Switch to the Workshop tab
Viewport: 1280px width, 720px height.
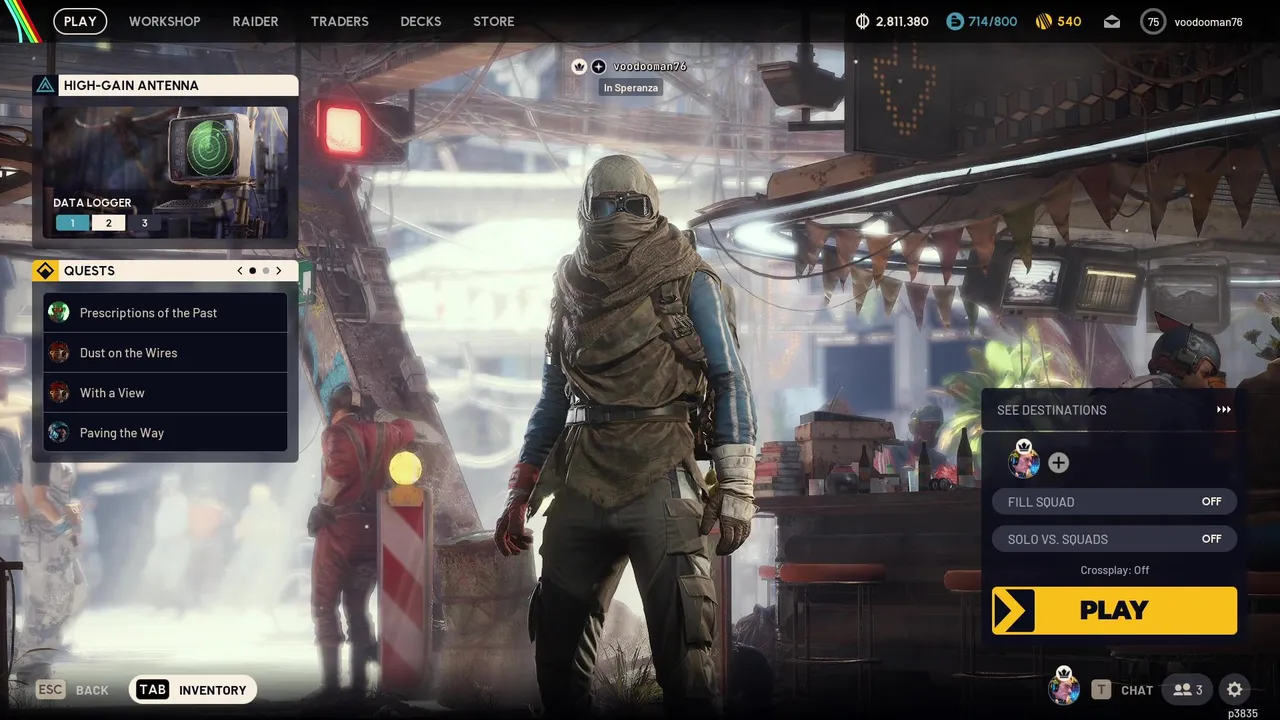(165, 21)
